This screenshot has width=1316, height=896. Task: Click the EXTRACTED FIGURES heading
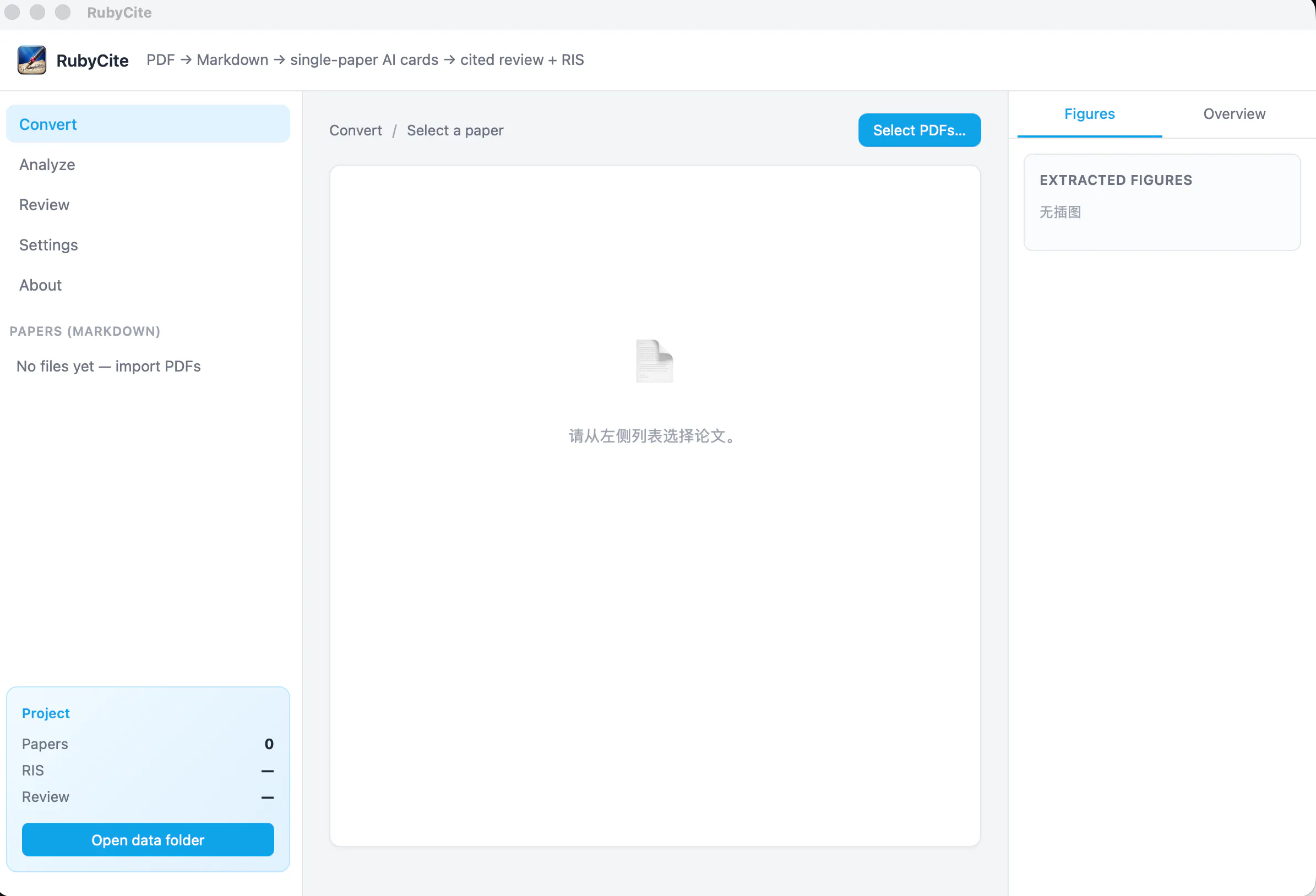click(1116, 180)
